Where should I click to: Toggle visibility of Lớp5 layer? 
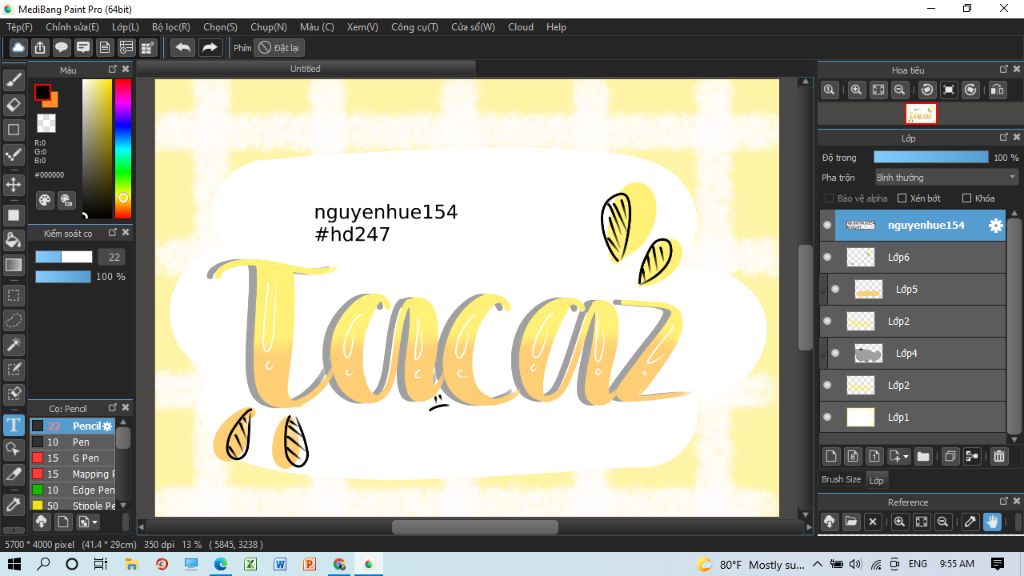(x=835, y=289)
